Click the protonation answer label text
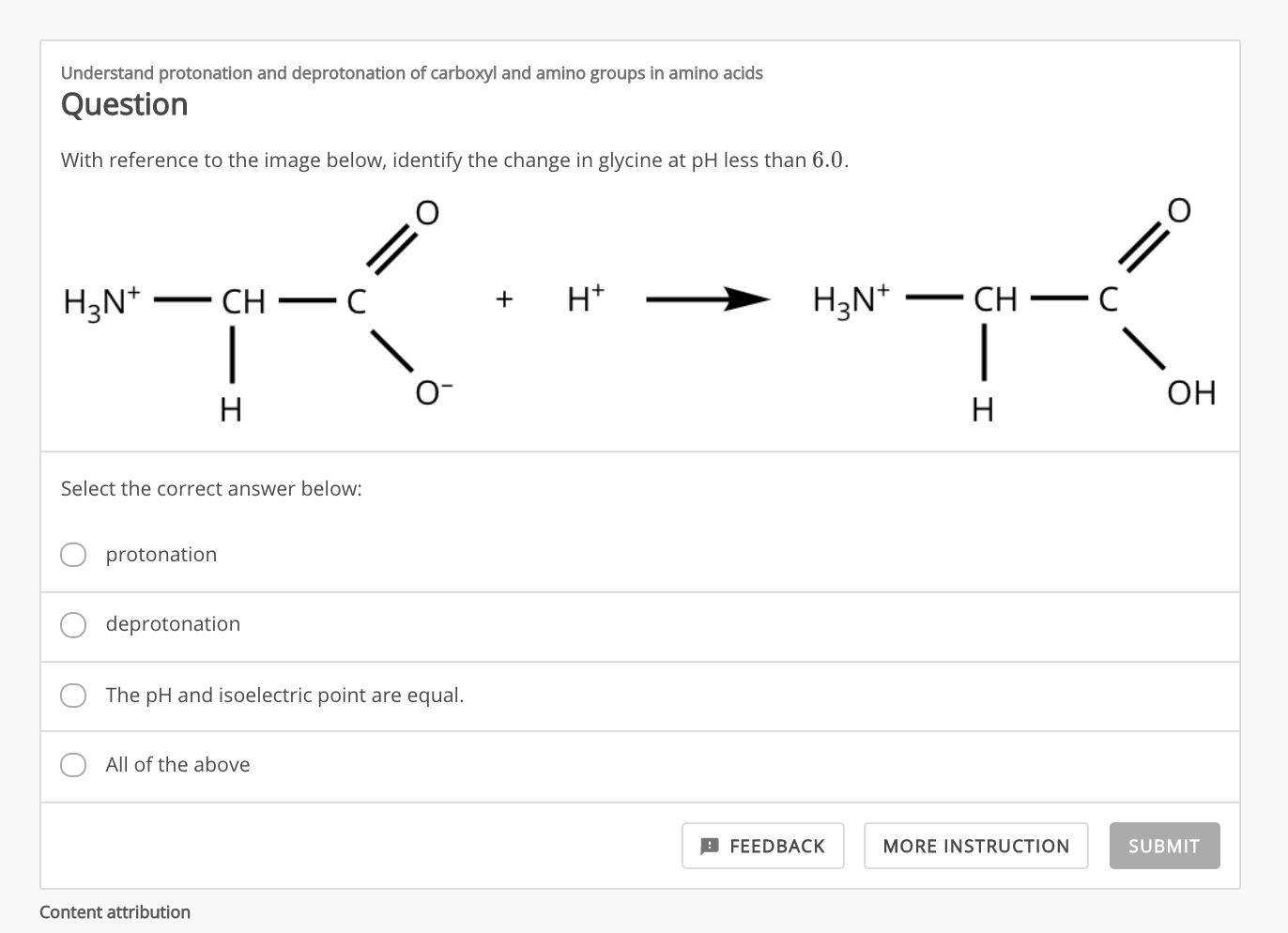The width and height of the screenshot is (1288, 933). 161,555
